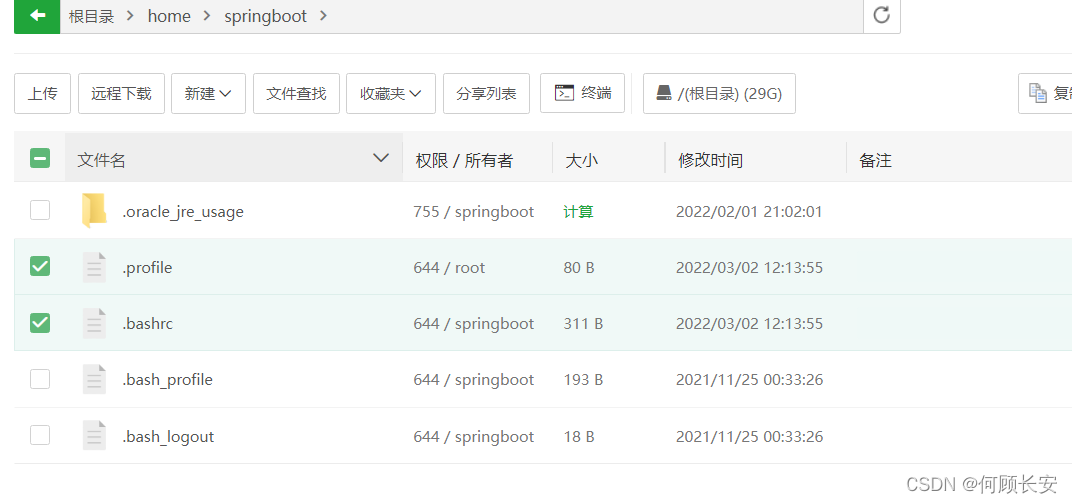The width and height of the screenshot is (1072, 503).
Task: Click the 2022/02/01 21:02:01 timestamp
Action: [749, 212]
